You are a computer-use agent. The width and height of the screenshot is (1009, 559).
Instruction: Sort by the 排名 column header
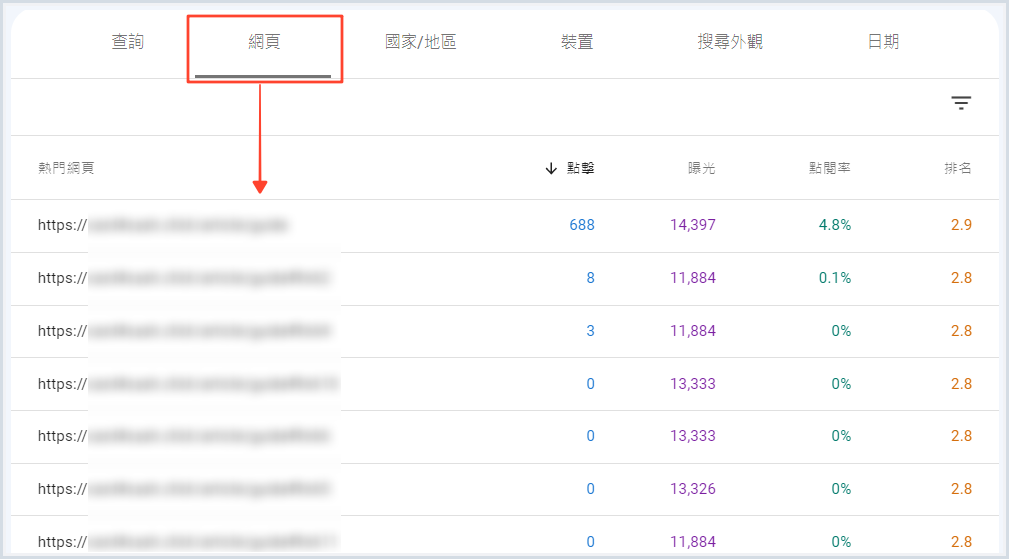click(x=957, y=168)
